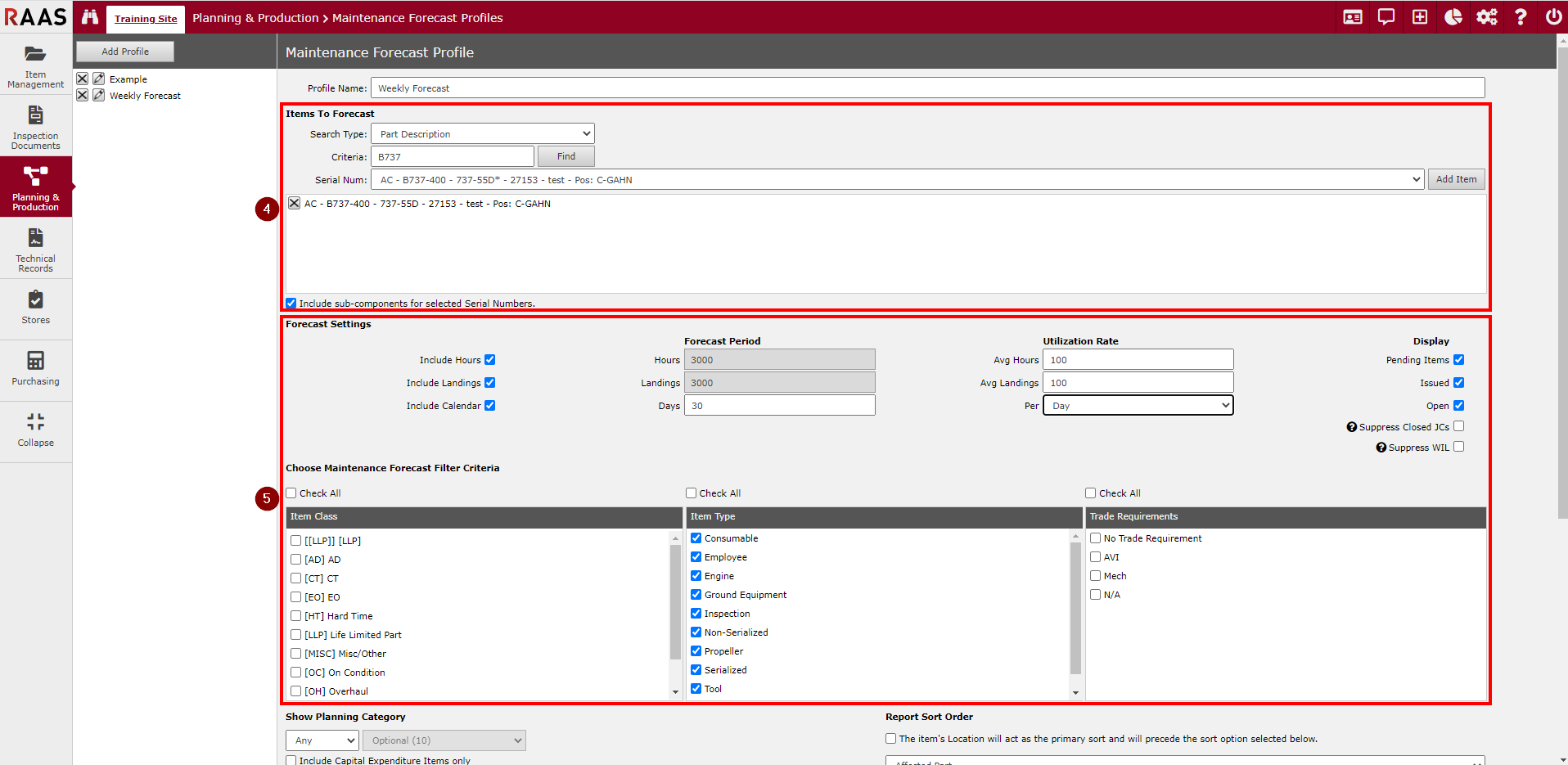
Task: Click the power logout icon
Action: (x=1552, y=17)
